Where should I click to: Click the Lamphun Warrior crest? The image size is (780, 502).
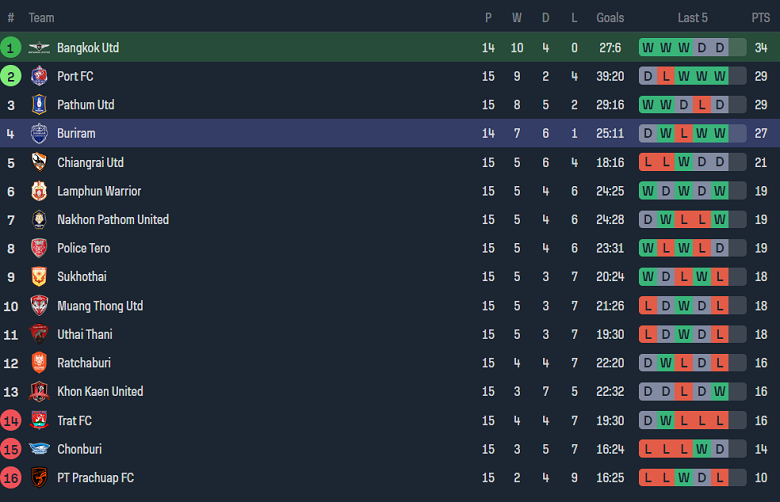click(x=39, y=191)
